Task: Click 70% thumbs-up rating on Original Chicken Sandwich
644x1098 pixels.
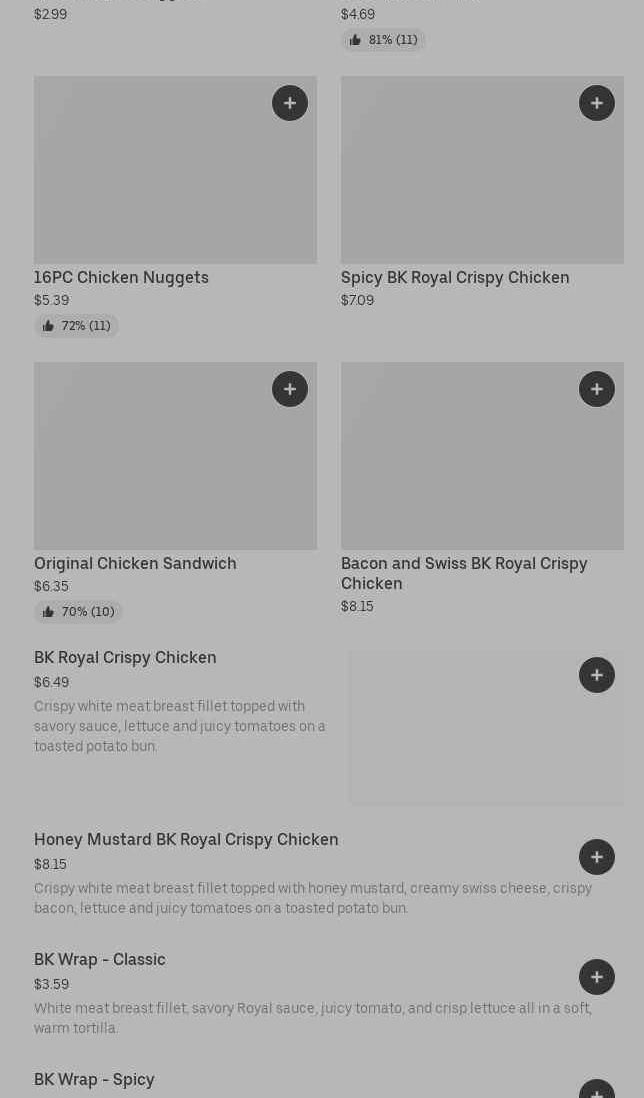Action: coord(79,612)
